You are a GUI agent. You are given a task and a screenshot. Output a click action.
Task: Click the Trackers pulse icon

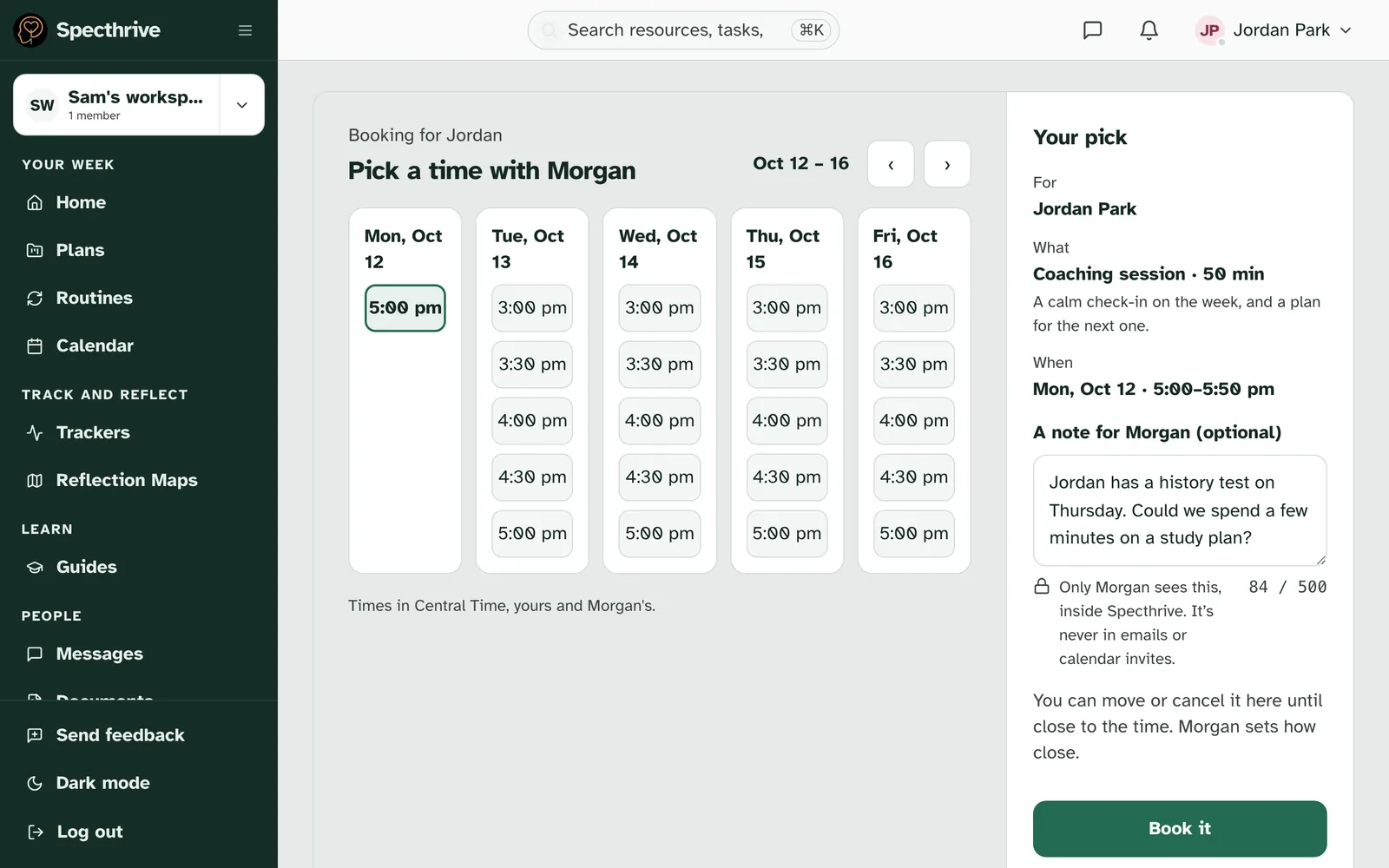tap(35, 432)
